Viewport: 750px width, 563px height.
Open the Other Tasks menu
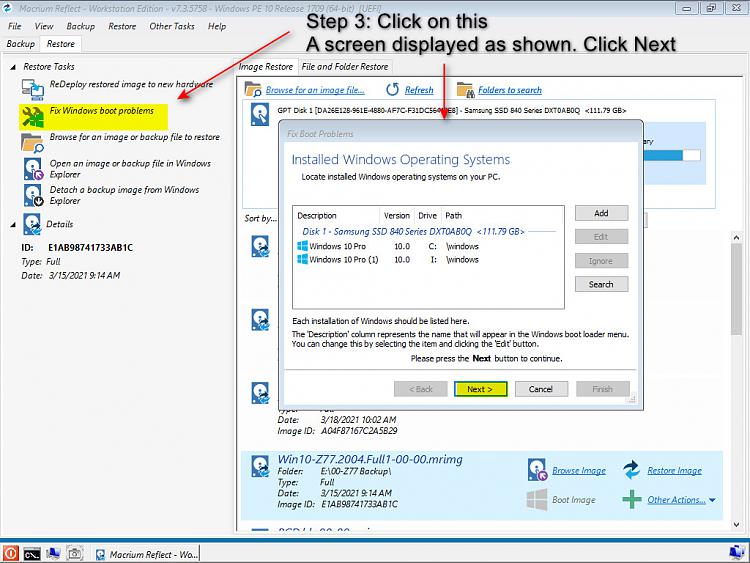[x=172, y=26]
